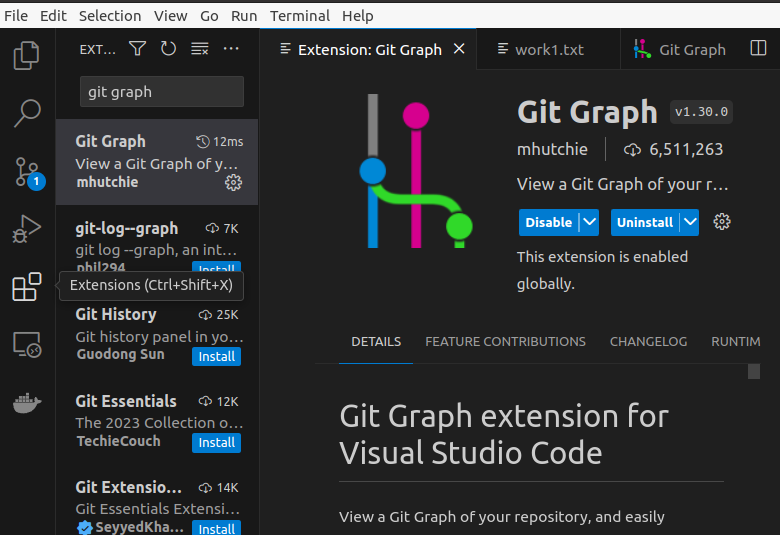This screenshot has height=535, width=780.
Task: Refresh the extensions list
Action: 168,49
